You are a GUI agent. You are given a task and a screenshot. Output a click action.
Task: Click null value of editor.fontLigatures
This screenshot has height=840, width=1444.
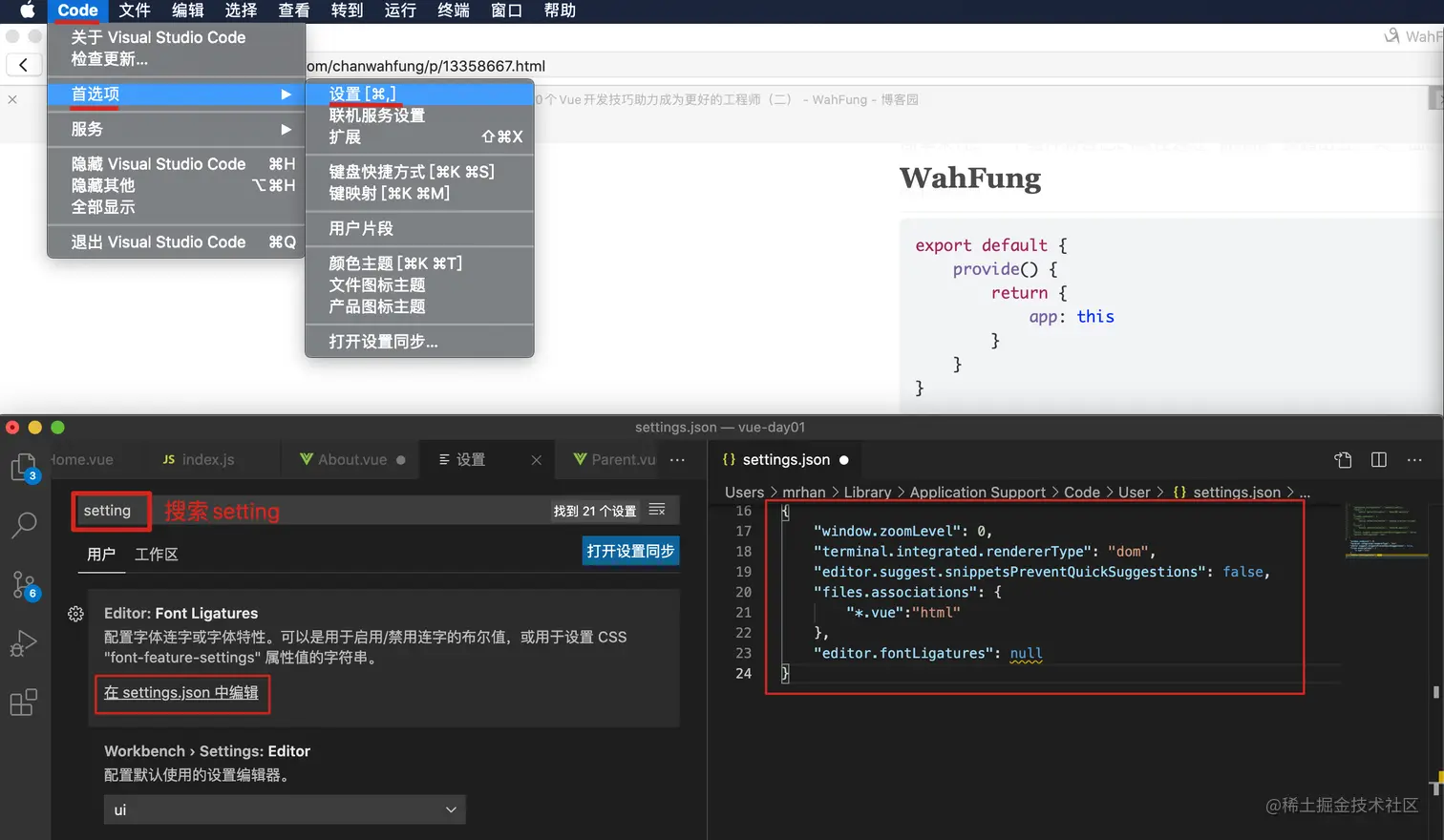click(x=1026, y=653)
